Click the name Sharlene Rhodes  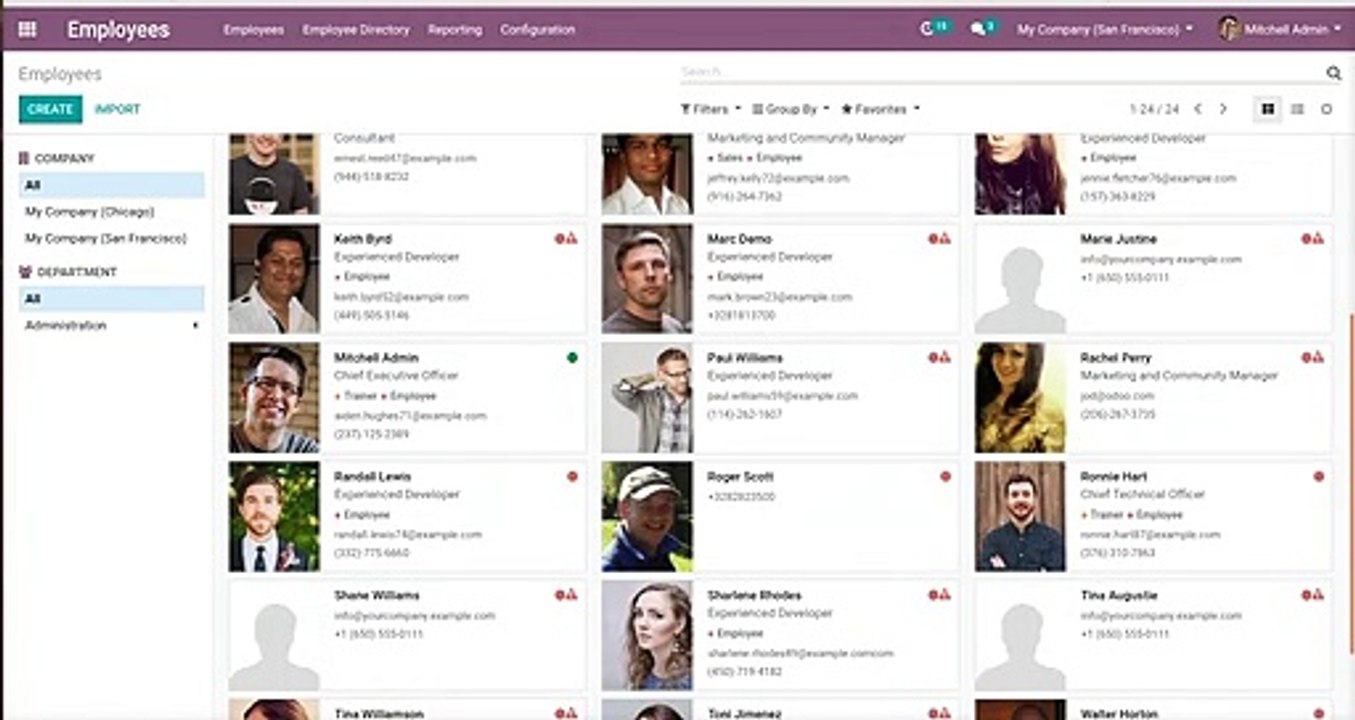[x=755, y=595]
